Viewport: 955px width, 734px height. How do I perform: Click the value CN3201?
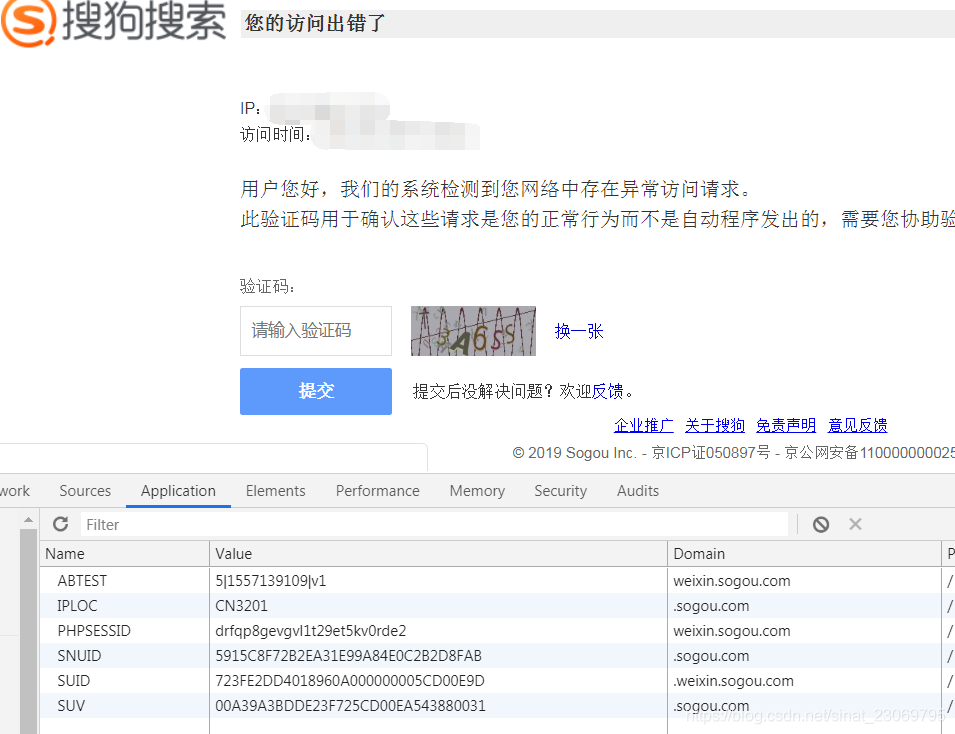(241, 606)
